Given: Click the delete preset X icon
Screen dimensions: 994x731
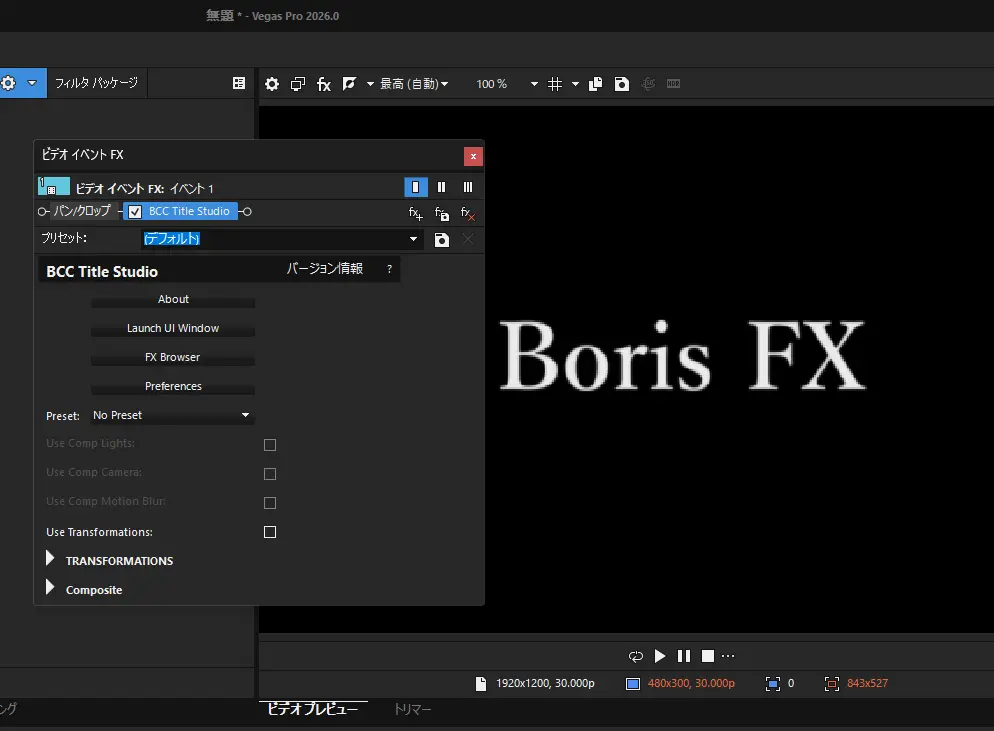Looking at the screenshot, I should point(468,239).
